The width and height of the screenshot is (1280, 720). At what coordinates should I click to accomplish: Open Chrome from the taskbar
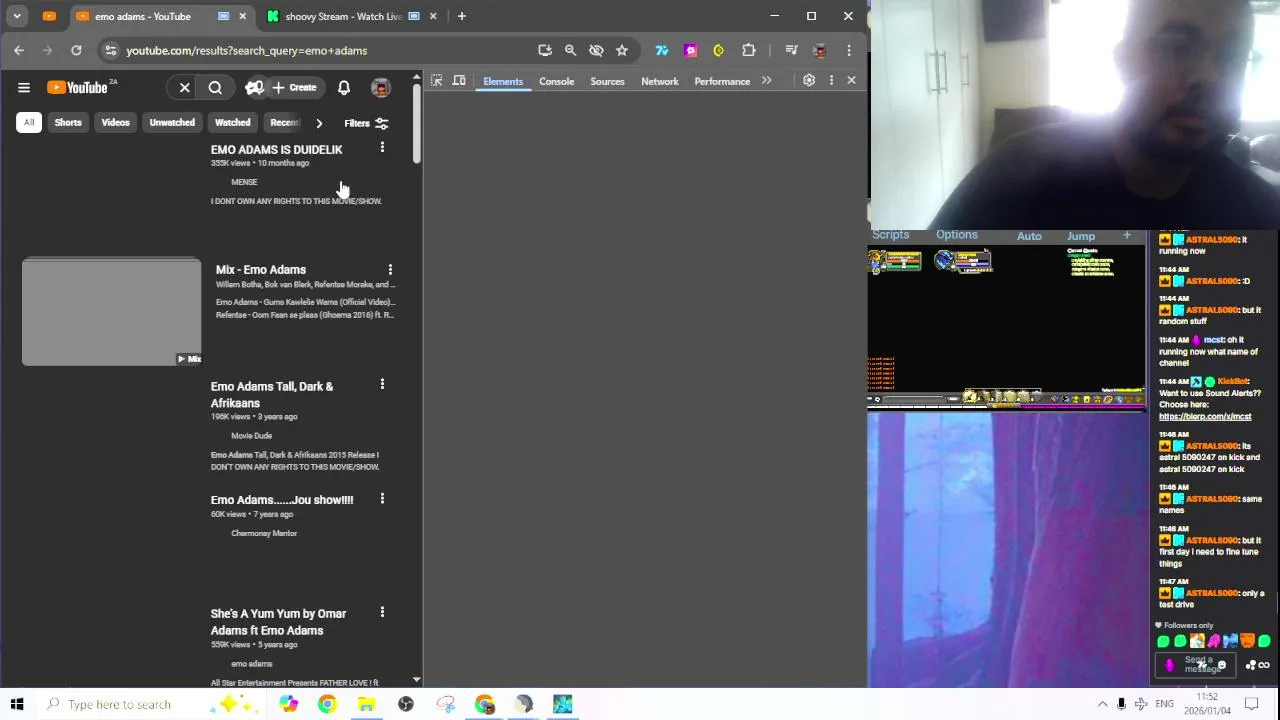pos(327,704)
